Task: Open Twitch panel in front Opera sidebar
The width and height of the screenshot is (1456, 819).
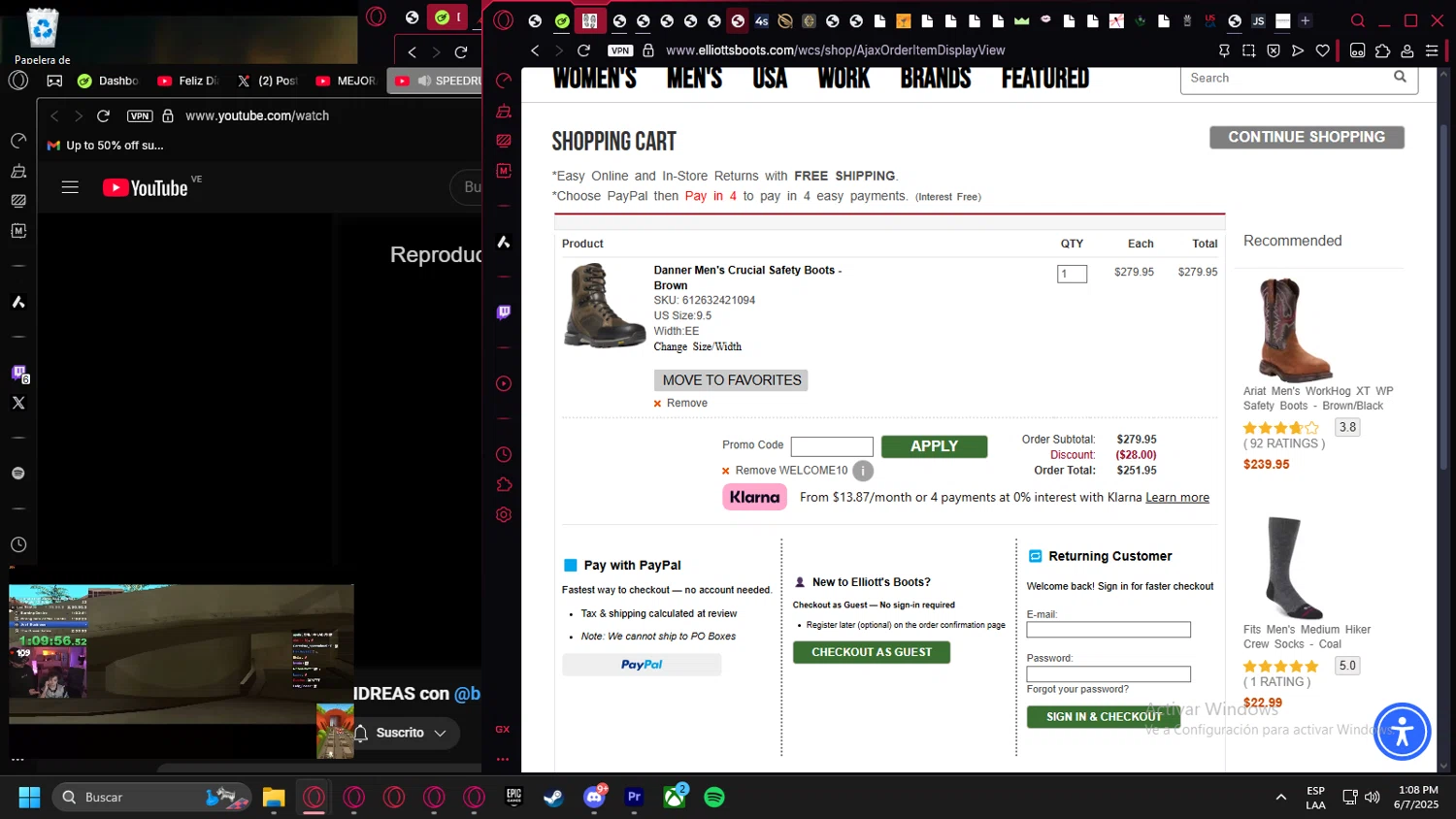Action: pos(504,312)
